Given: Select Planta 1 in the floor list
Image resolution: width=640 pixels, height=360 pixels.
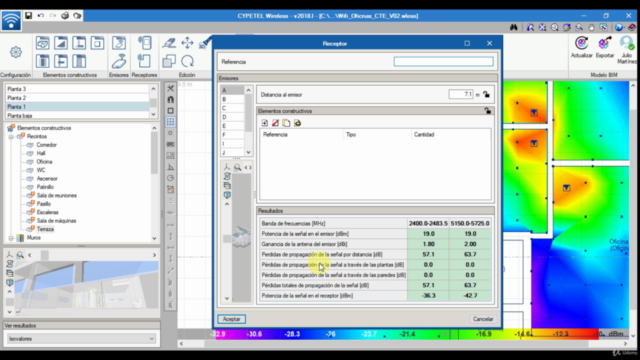Looking at the screenshot, I should pyautogui.click(x=78, y=107).
